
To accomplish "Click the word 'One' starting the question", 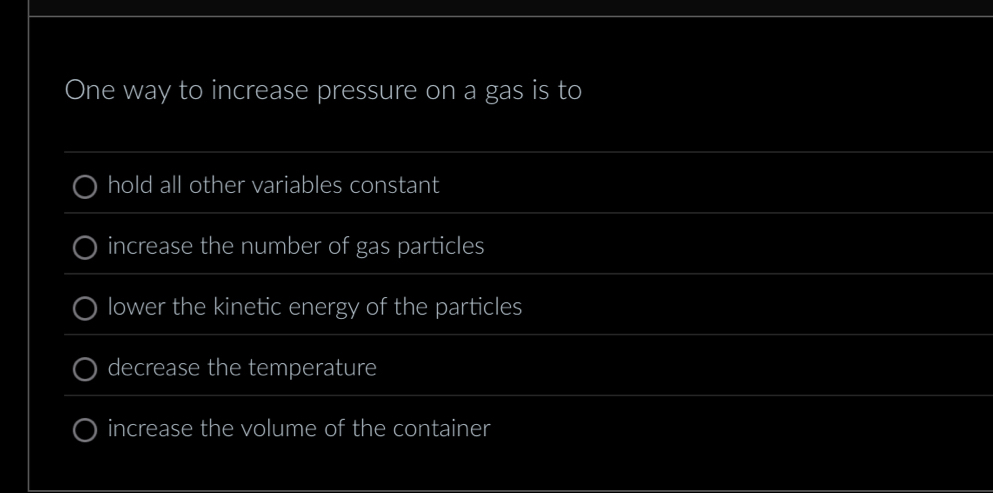I will point(87,91).
